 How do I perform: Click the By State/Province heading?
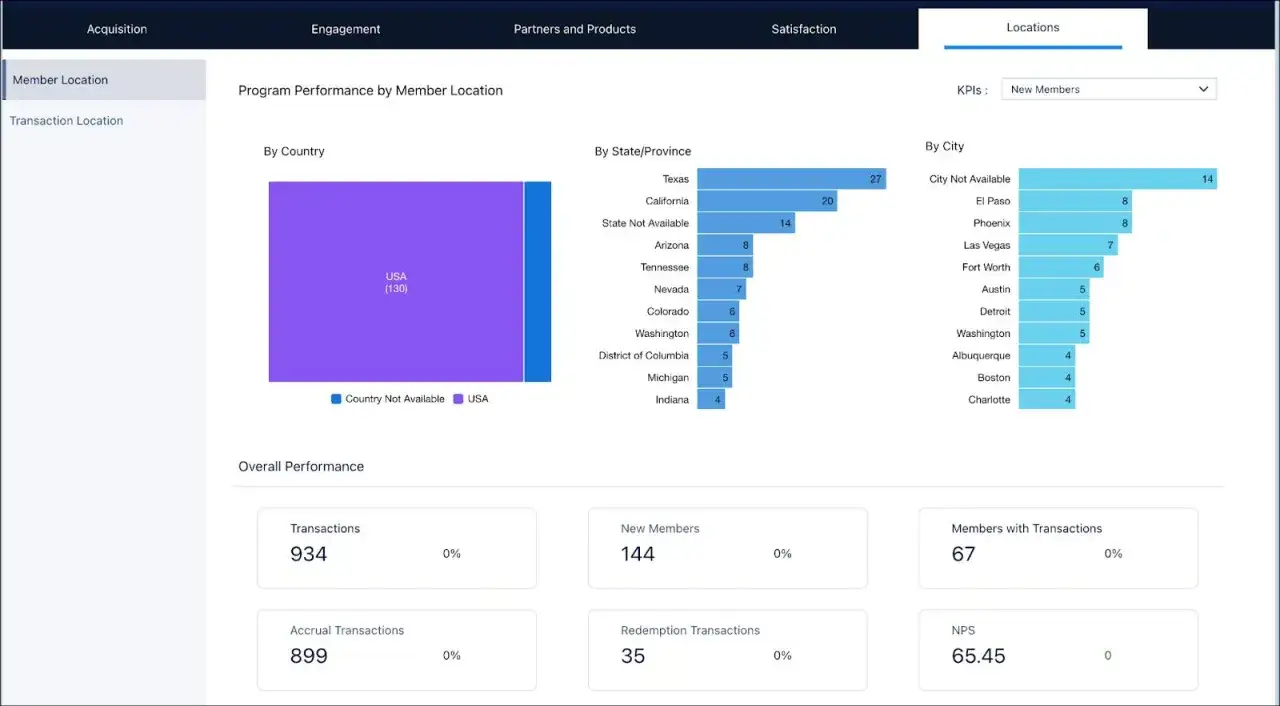643,151
